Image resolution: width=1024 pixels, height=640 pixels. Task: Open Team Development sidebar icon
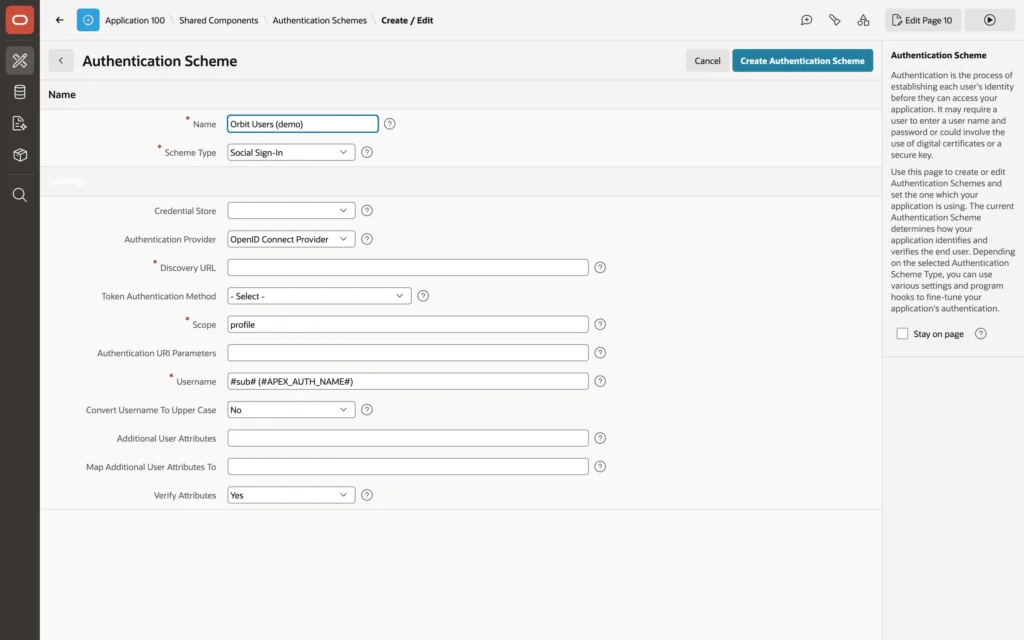[20, 123]
